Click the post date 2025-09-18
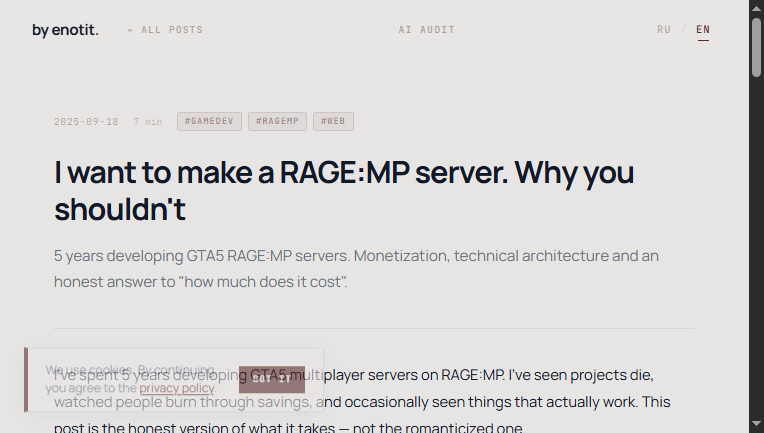 86,122
